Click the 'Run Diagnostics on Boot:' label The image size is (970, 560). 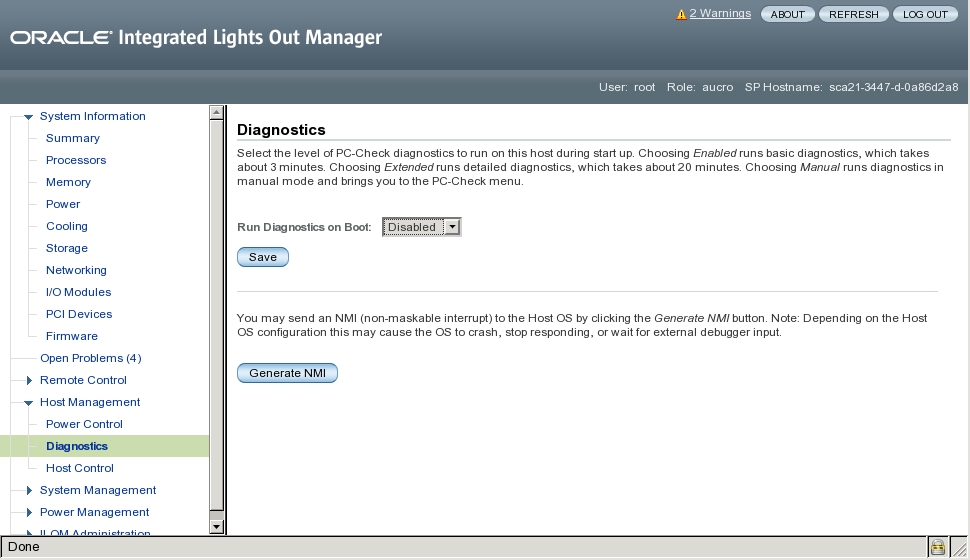click(x=304, y=227)
